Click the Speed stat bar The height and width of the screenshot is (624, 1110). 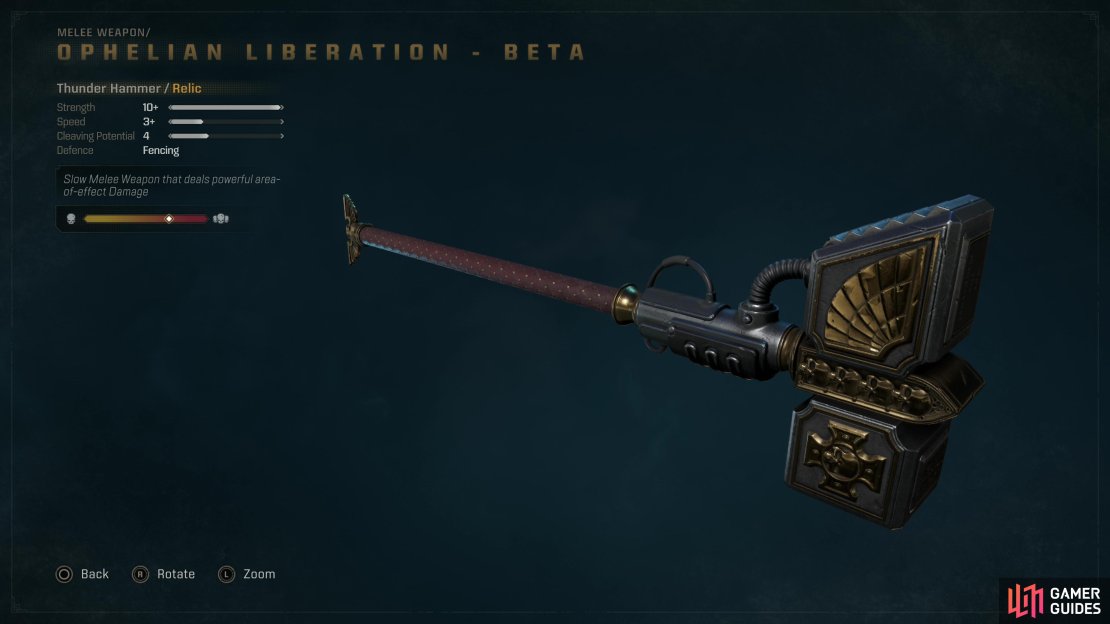pyautogui.click(x=226, y=122)
